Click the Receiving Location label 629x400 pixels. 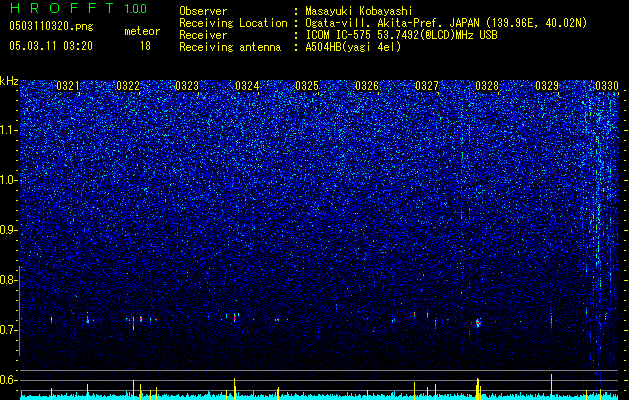(233, 23)
